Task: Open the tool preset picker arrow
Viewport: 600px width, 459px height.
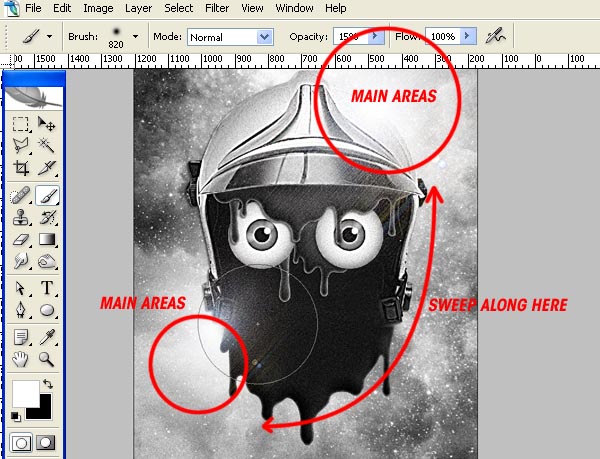Action: [x=49, y=37]
